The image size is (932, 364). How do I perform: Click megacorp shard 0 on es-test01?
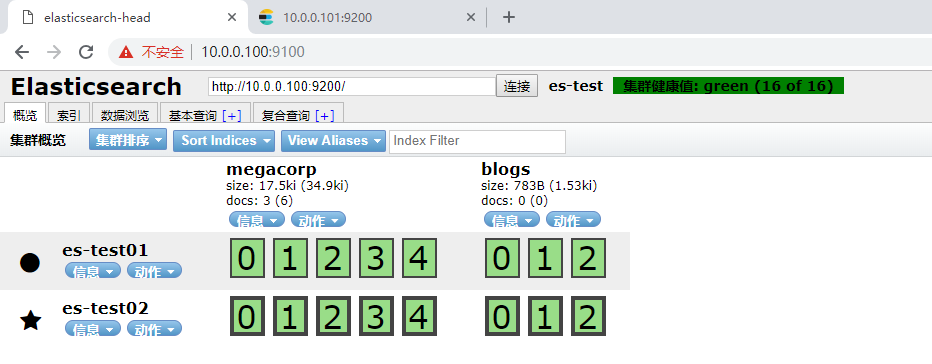[247, 258]
